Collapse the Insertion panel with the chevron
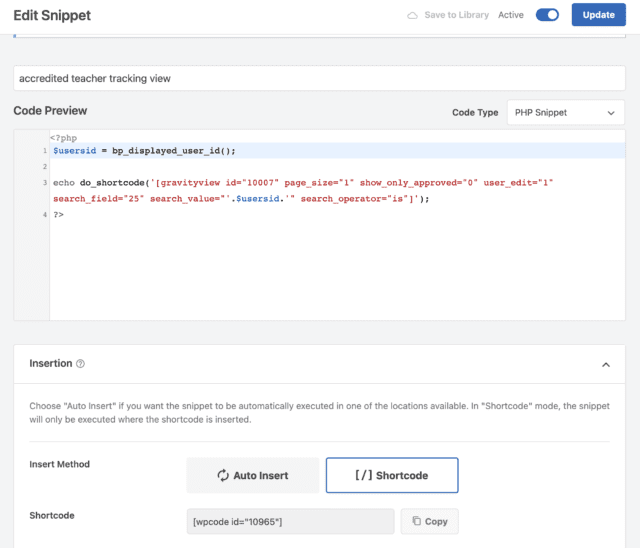640x548 pixels. point(605,365)
